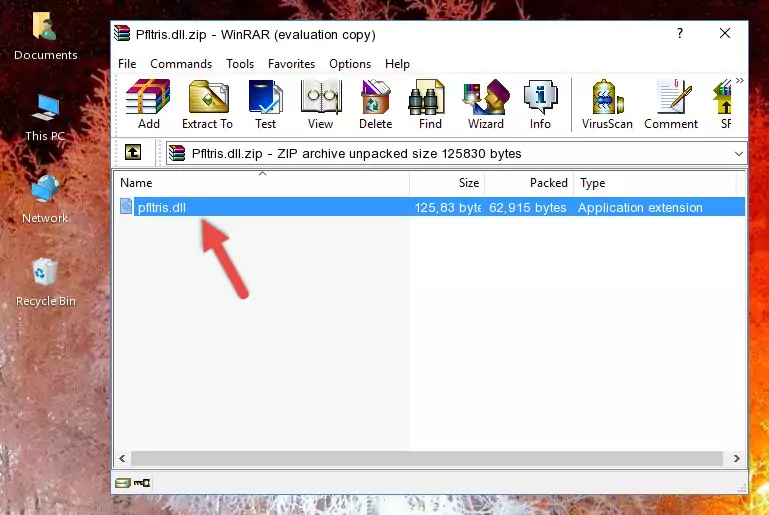This screenshot has height=515, width=769.
Task: Click the horizontal scrollbar right arrow
Action: point(737,458)
